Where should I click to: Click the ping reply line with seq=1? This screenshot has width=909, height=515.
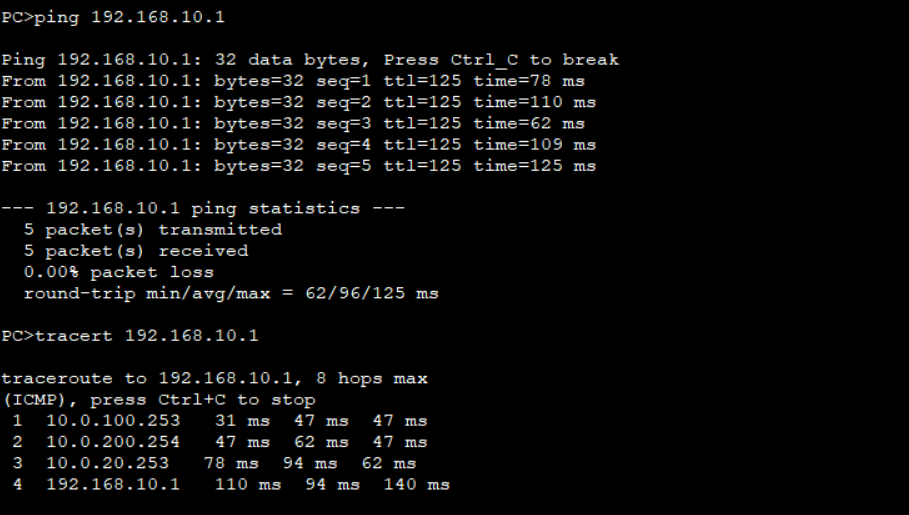click(x=293, y=81)
